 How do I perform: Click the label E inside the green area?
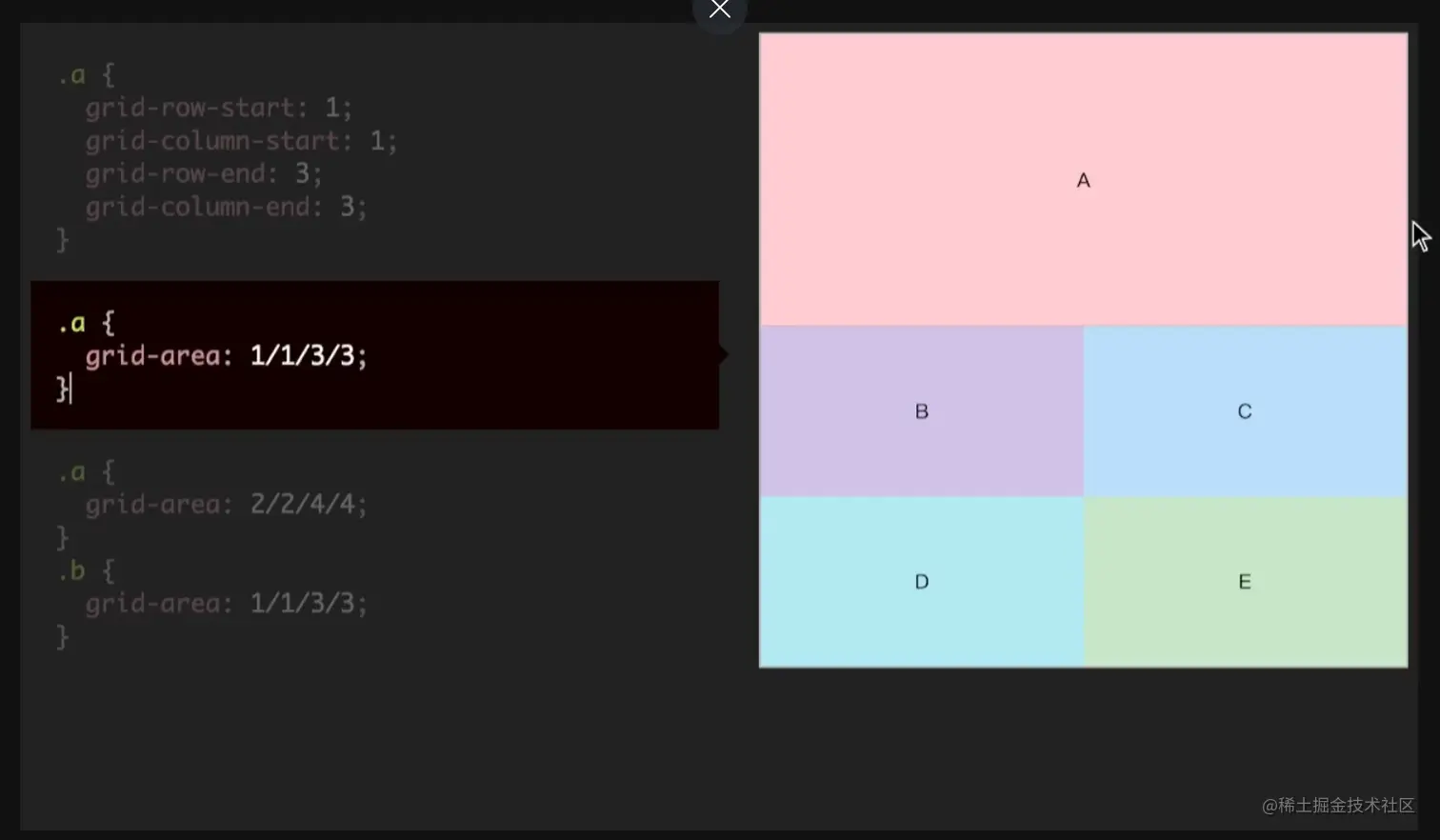[x=1243, y=581]
